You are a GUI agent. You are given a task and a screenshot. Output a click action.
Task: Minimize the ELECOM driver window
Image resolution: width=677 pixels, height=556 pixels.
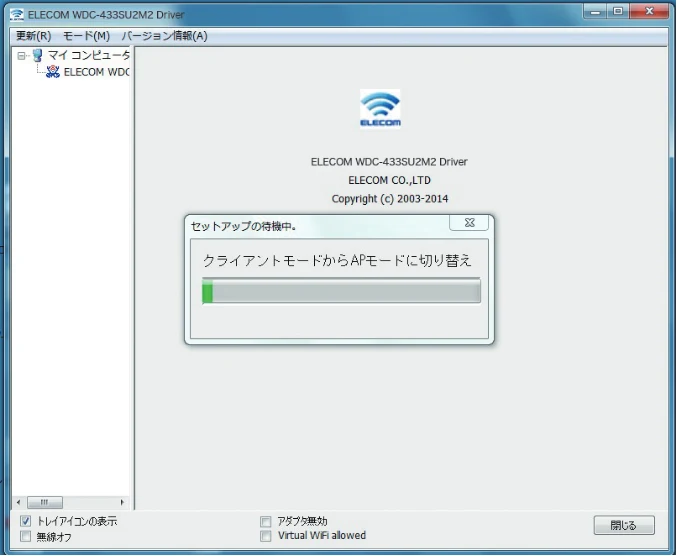(x=596, y=12)
